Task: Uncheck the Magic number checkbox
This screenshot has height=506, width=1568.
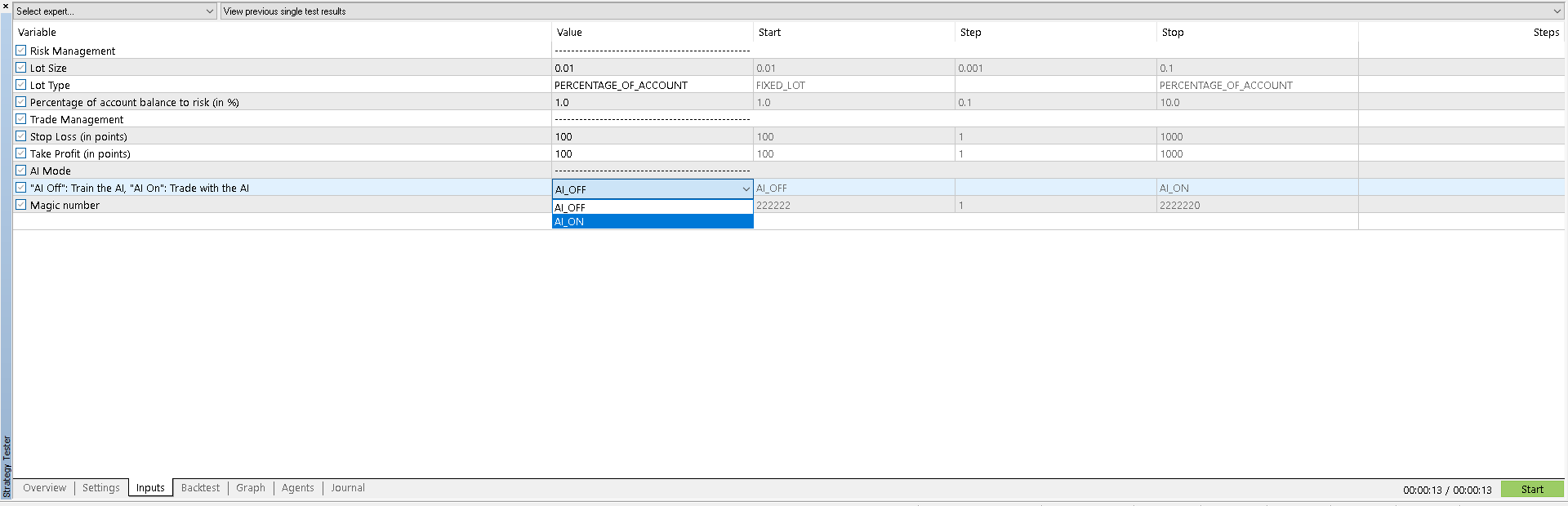Action: click(x=21, y=205)
